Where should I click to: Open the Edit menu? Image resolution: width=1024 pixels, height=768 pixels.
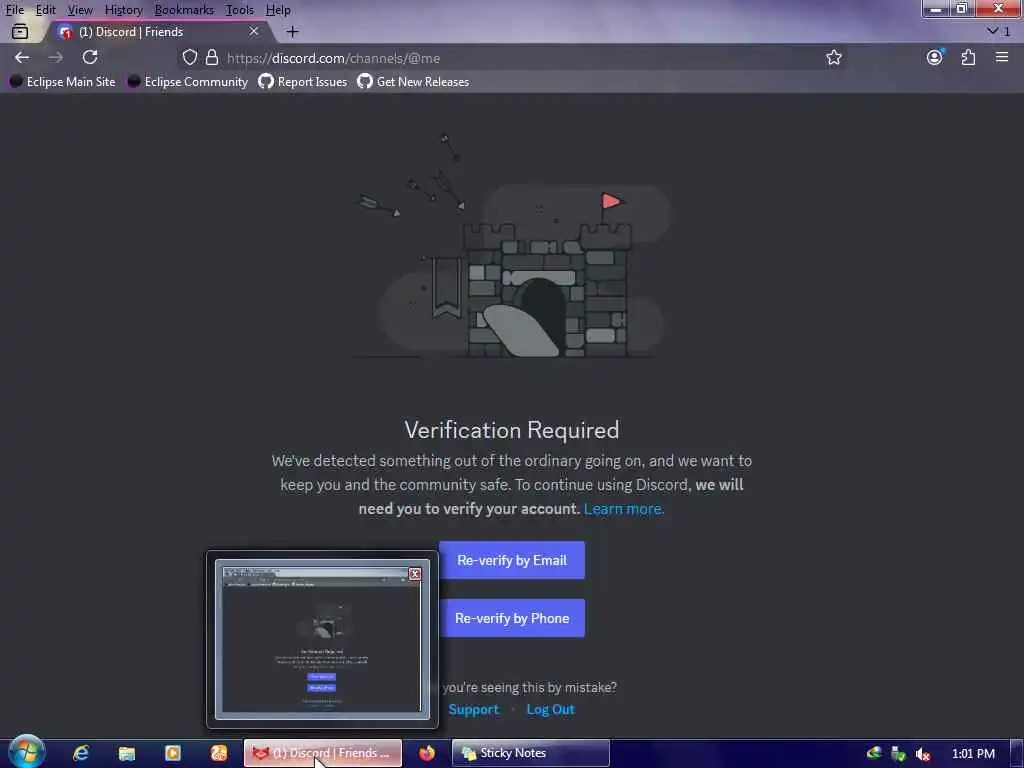pyautogui.click(x=45, y=10)
